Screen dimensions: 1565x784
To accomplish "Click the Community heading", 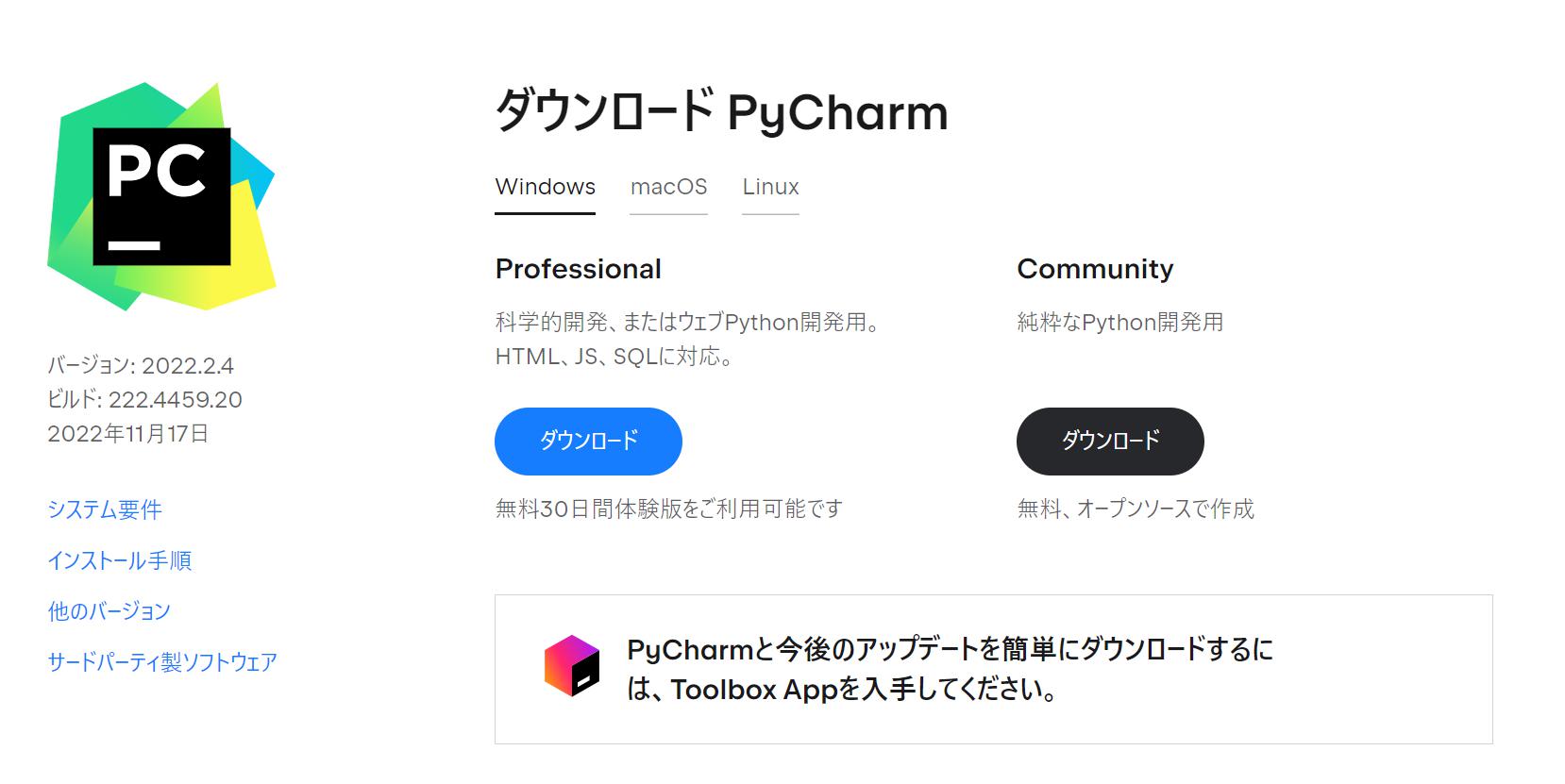I will point(1095,269).
